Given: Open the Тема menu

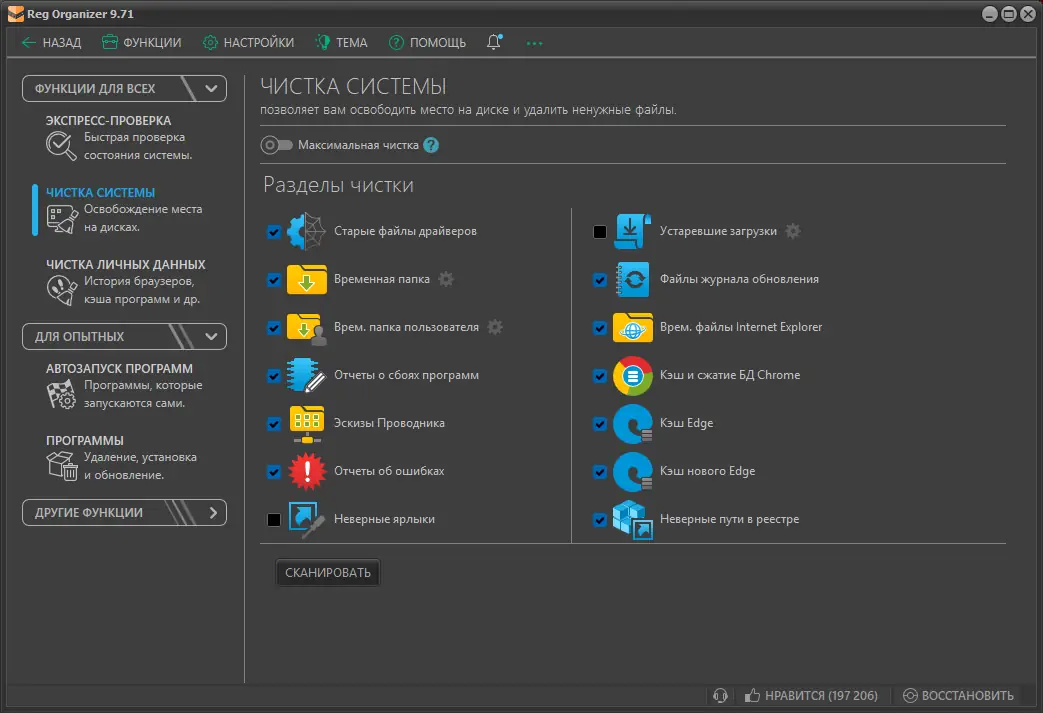Looking at the screenshot, I should click(x=342, y=43).
